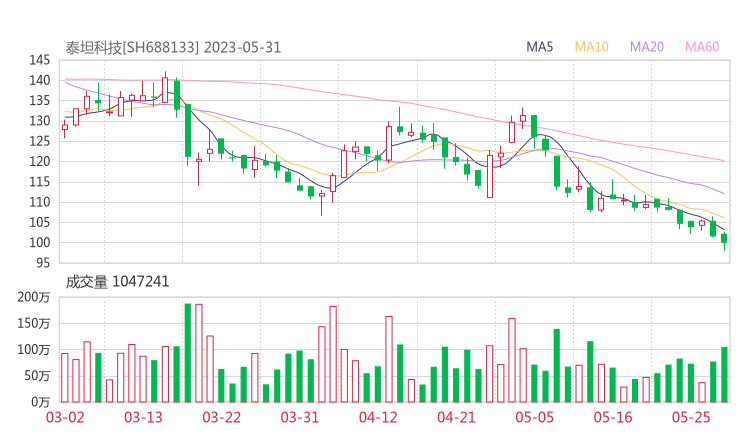The image size is (740, 440).
Task: Select the 105 price axis label
Action: pyautogui.click(x=40, y=222)
